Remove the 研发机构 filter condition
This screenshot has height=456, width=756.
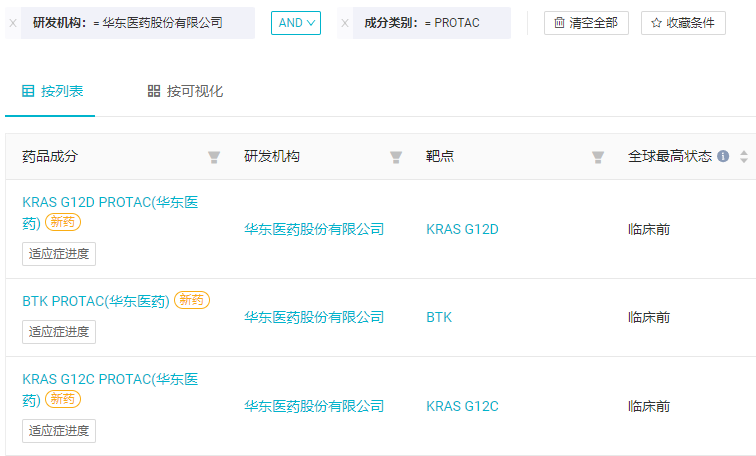click(x=13, y=23)
